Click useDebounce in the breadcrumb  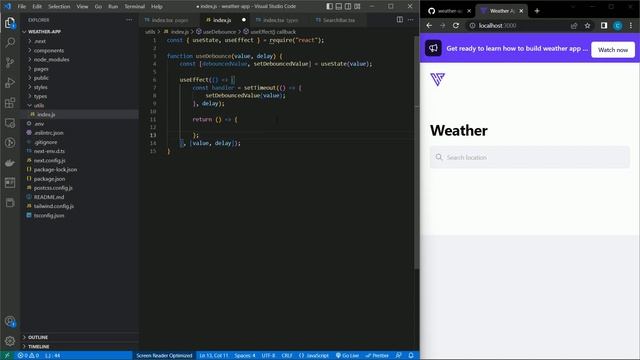[x=219, y=32]
